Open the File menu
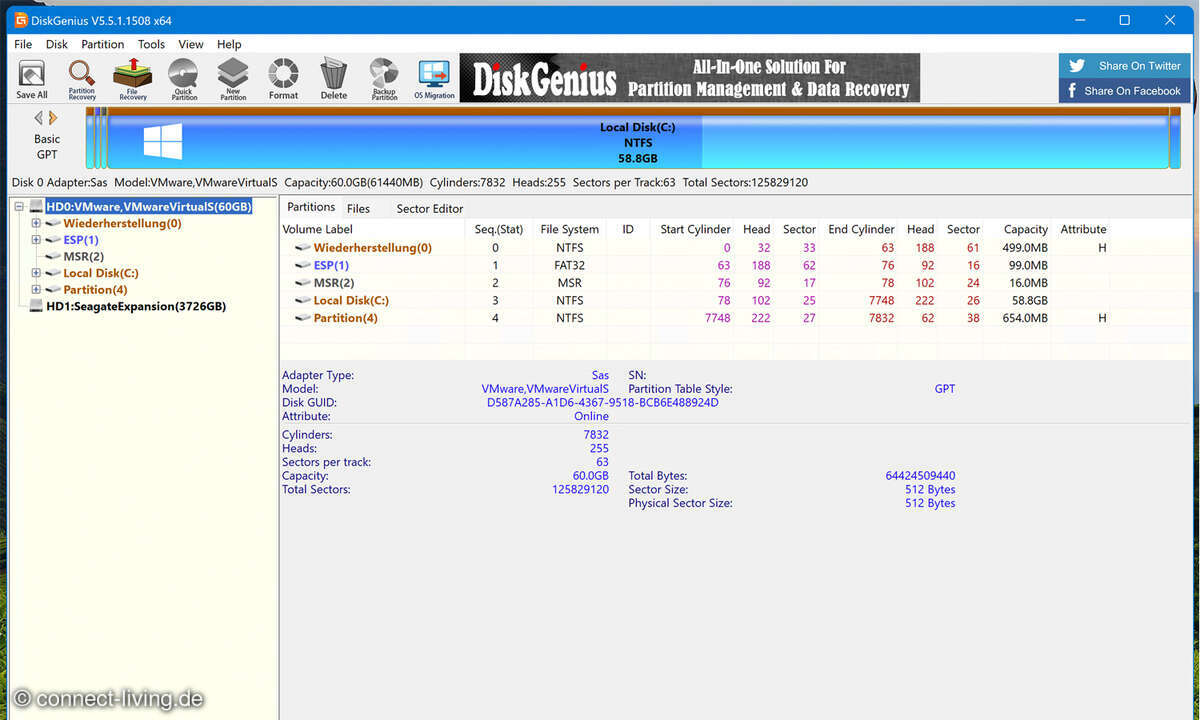Image resolution: width=1200 pixels, height=720 pixels. (x=23, y=44)
